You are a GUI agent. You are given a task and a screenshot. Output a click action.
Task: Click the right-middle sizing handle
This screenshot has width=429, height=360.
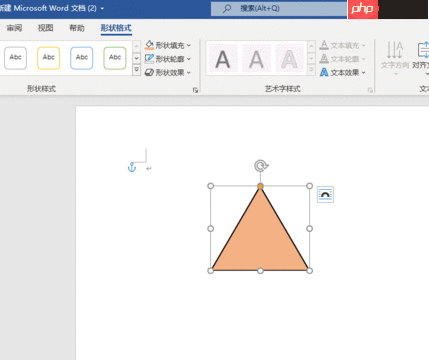click(x=310, y=228)
